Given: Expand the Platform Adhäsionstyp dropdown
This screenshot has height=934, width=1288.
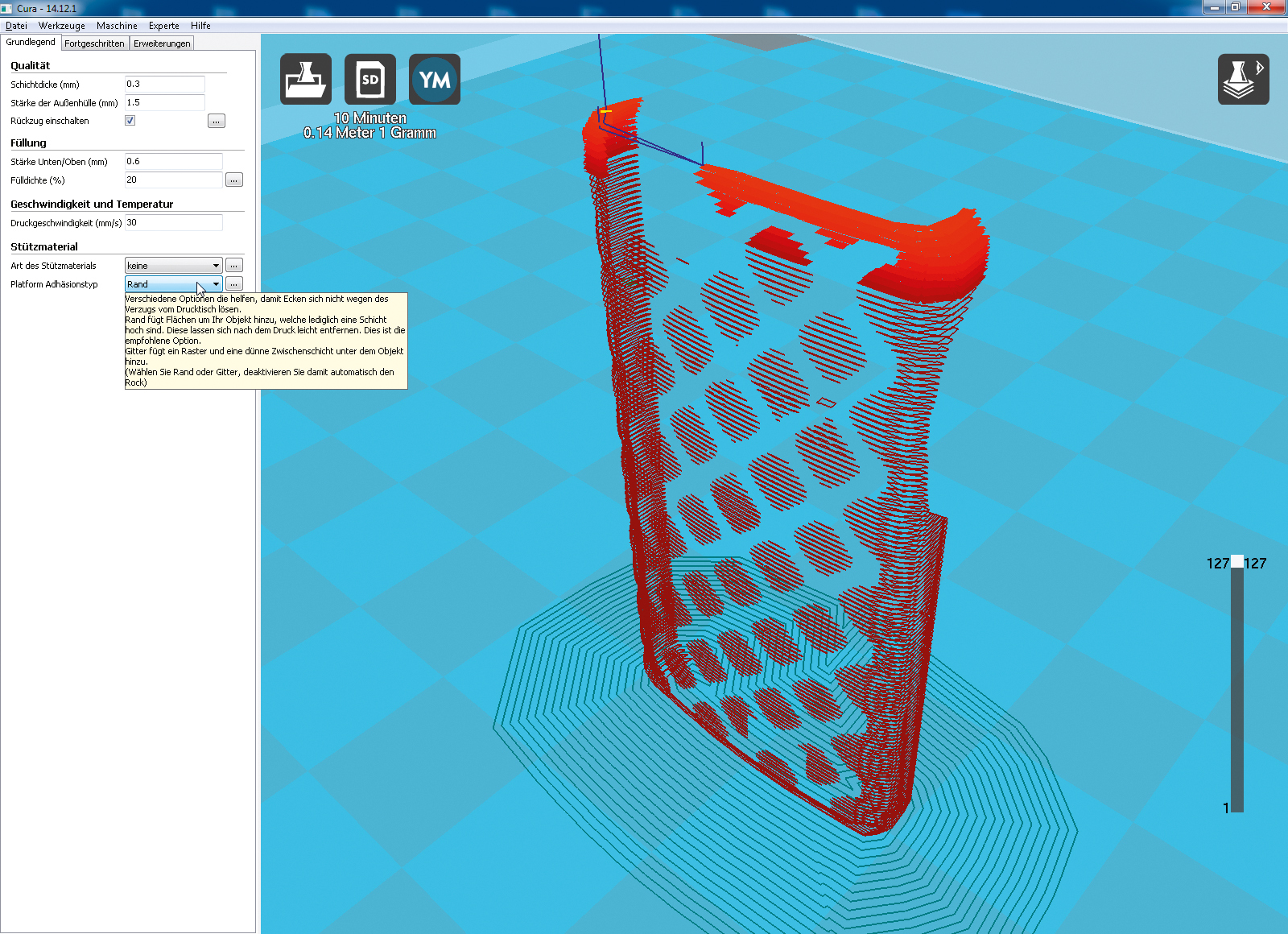Looking at the screenshot, I should pyautogui.click(x=173, y=284).
